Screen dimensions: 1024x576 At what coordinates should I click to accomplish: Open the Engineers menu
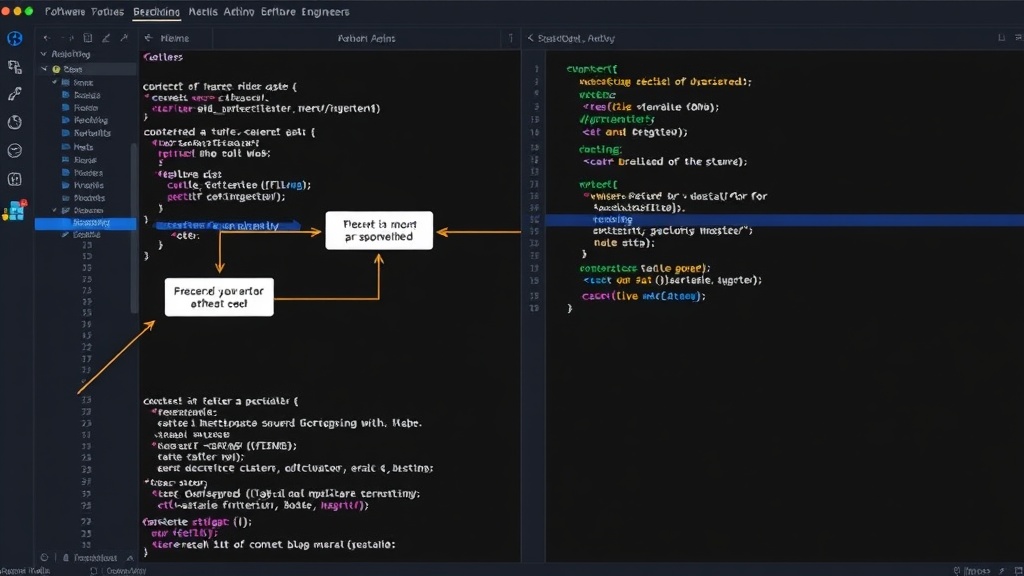[325, 12]
